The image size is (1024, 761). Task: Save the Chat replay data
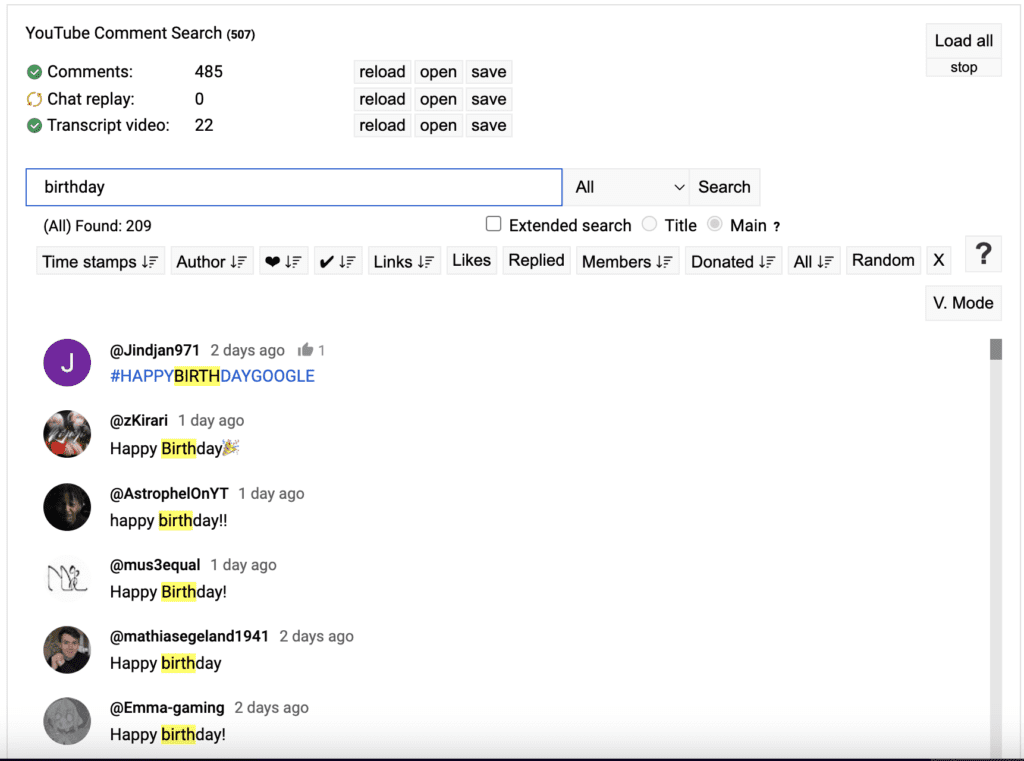pos(488,99)
